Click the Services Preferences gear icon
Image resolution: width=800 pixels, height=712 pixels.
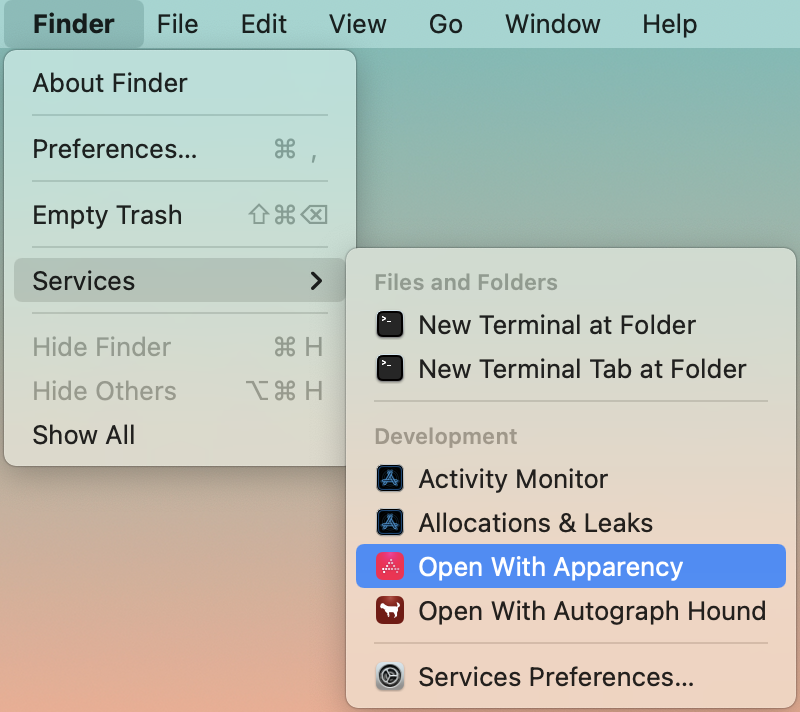[x=389, y=676]
